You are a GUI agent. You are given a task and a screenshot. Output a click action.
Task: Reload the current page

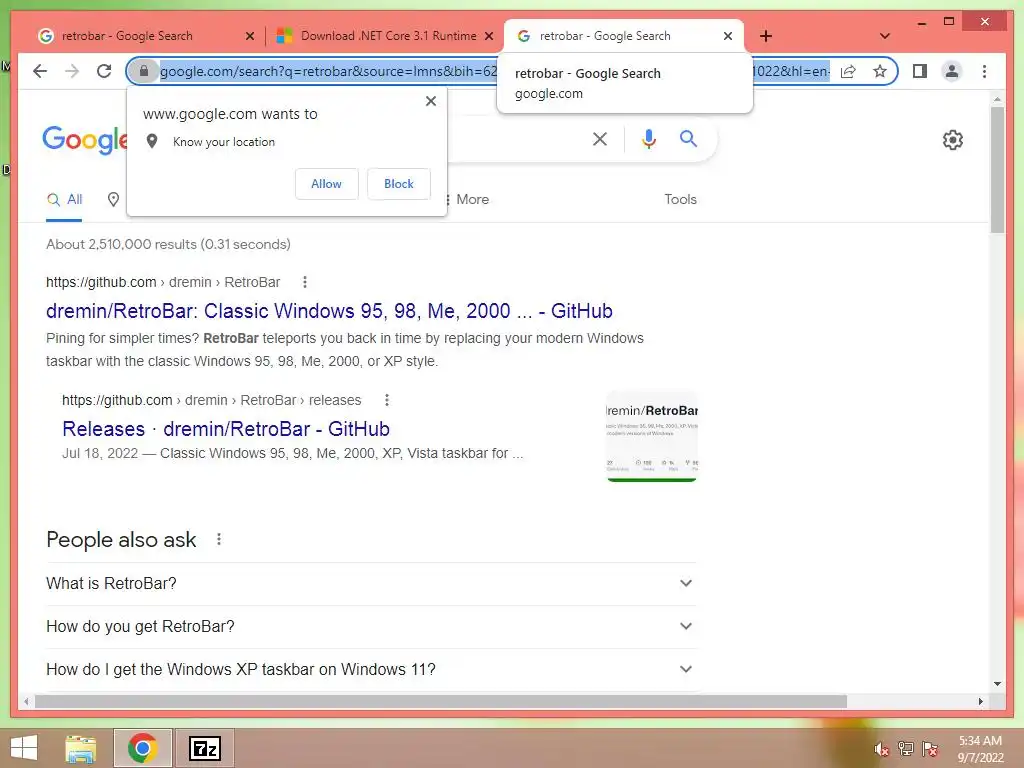[104, 71]
